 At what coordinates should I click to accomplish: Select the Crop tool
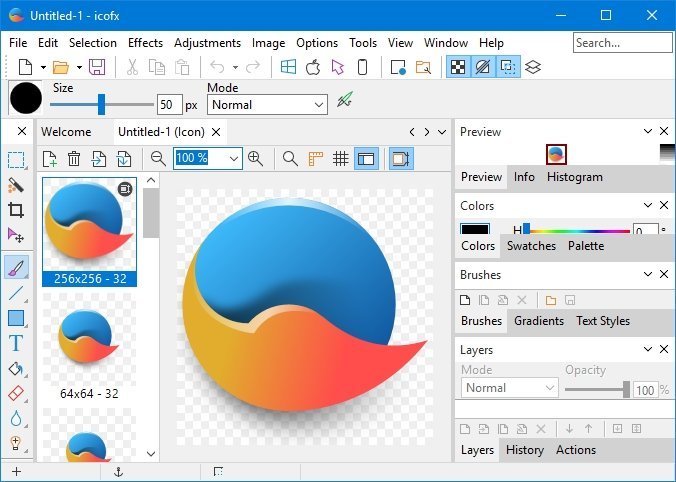(x=16, y=210)
